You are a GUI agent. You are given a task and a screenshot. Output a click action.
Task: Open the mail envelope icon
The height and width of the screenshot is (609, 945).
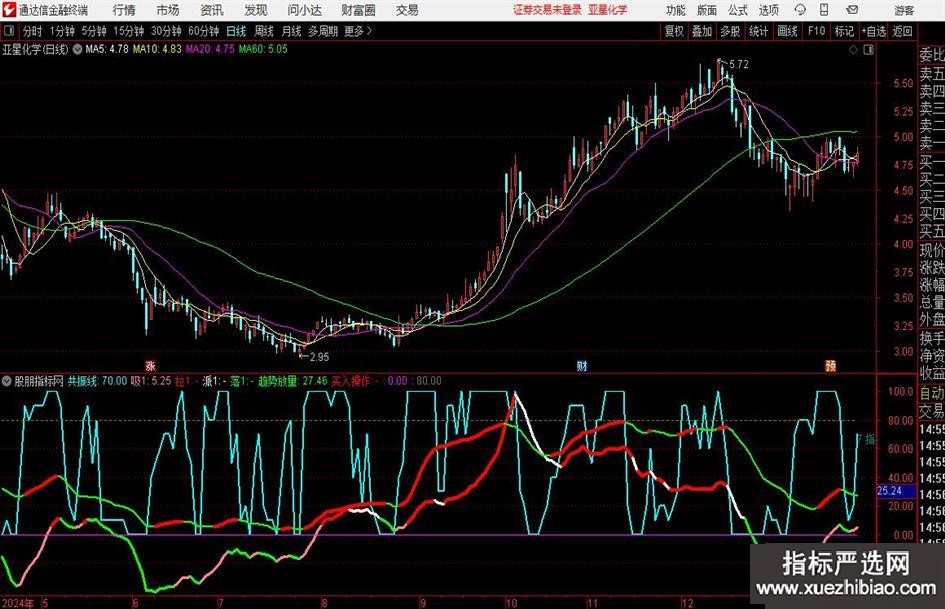(x=852, y=10)
